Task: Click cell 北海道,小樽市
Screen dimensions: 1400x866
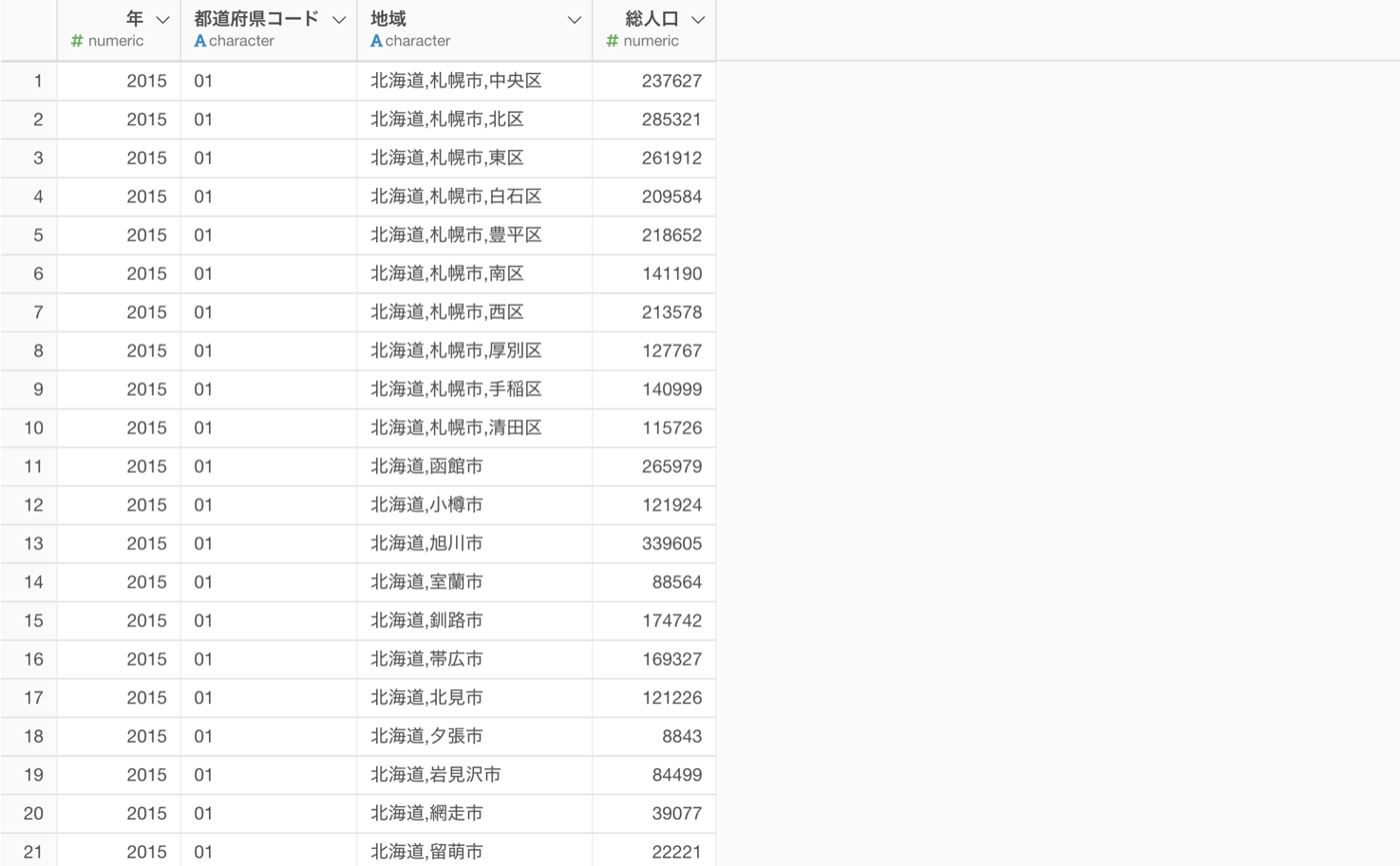Action: [x=475, y=505]
